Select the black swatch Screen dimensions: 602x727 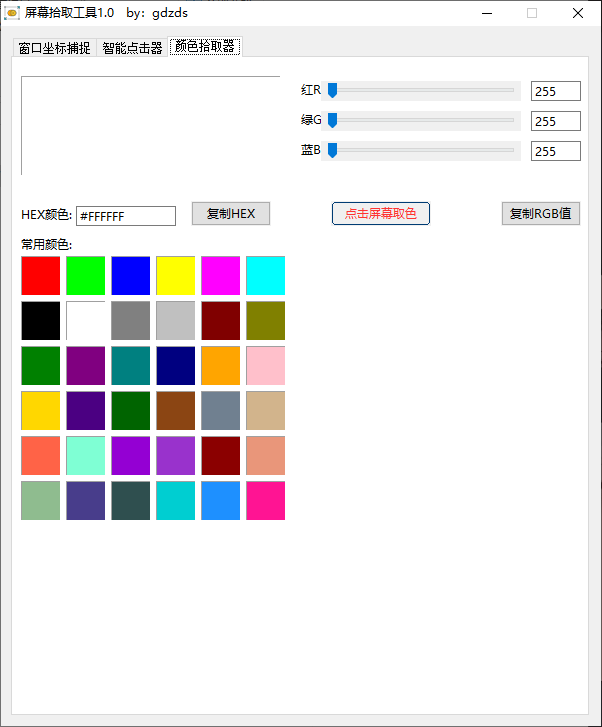click(x=41, y=320)
